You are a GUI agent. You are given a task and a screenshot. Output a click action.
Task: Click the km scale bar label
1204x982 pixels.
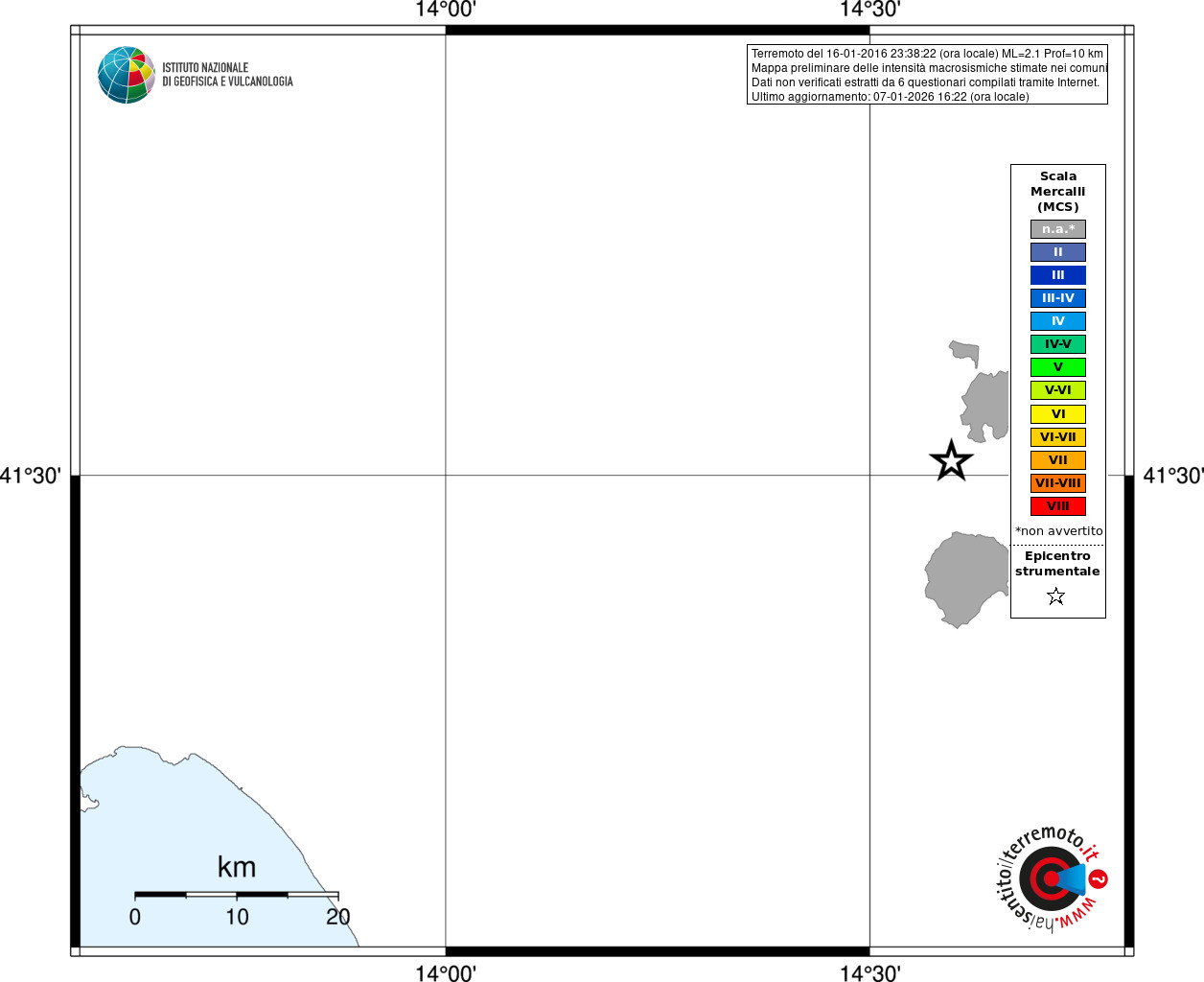pos(237,867)
